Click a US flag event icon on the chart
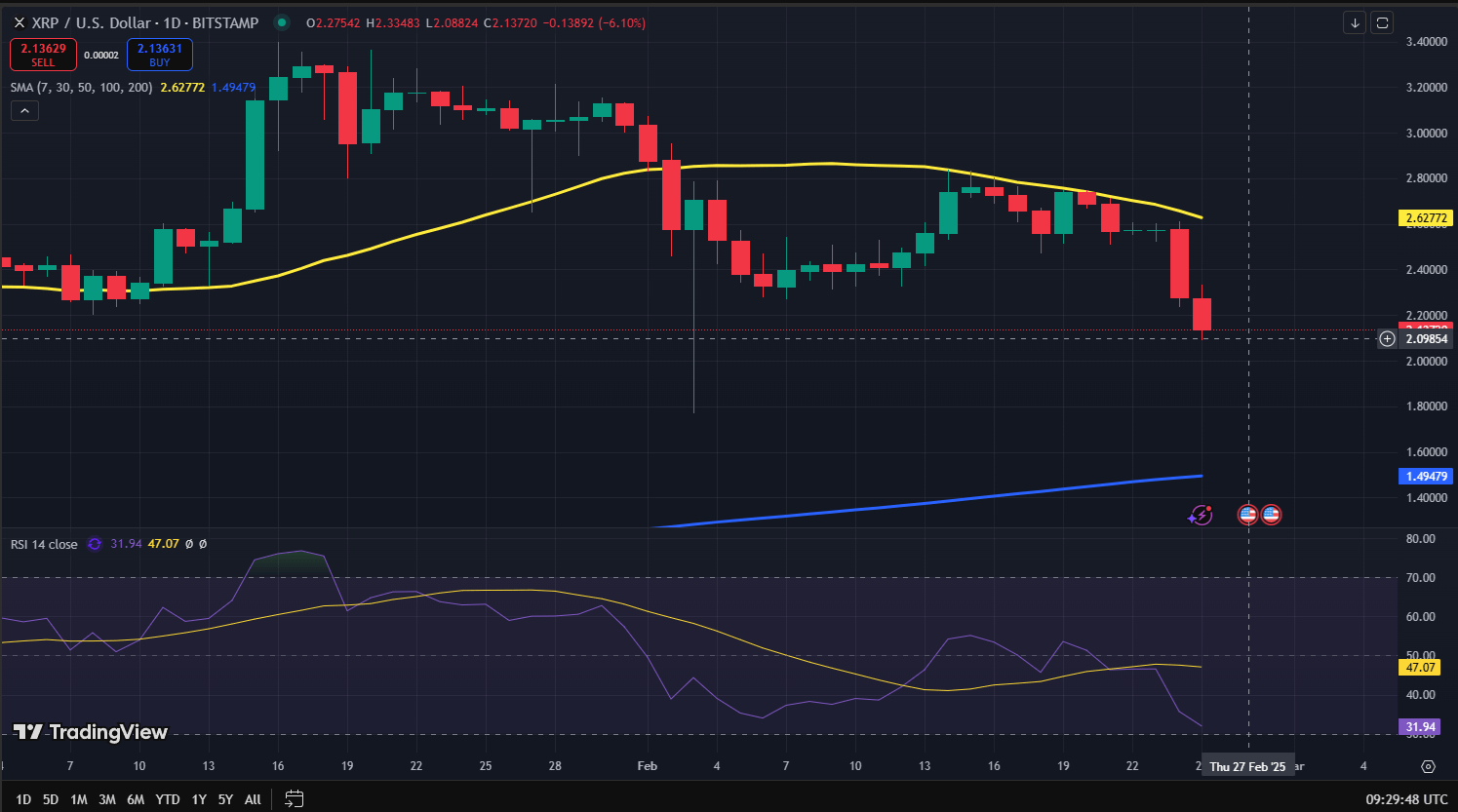 click(1248, 514)
